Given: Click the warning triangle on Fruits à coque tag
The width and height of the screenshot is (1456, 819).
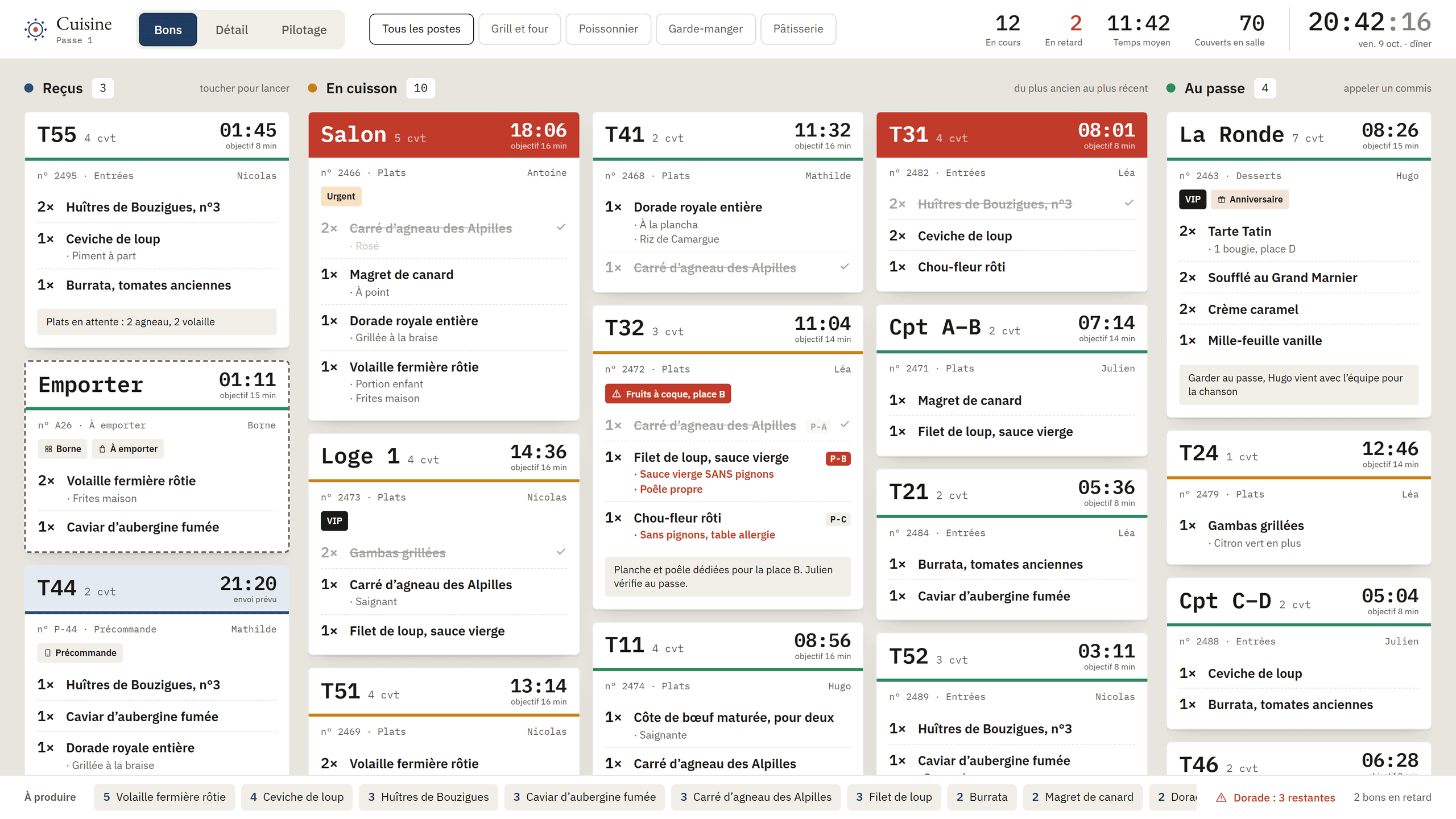Looking at the screenshot, I should (616, 394).
